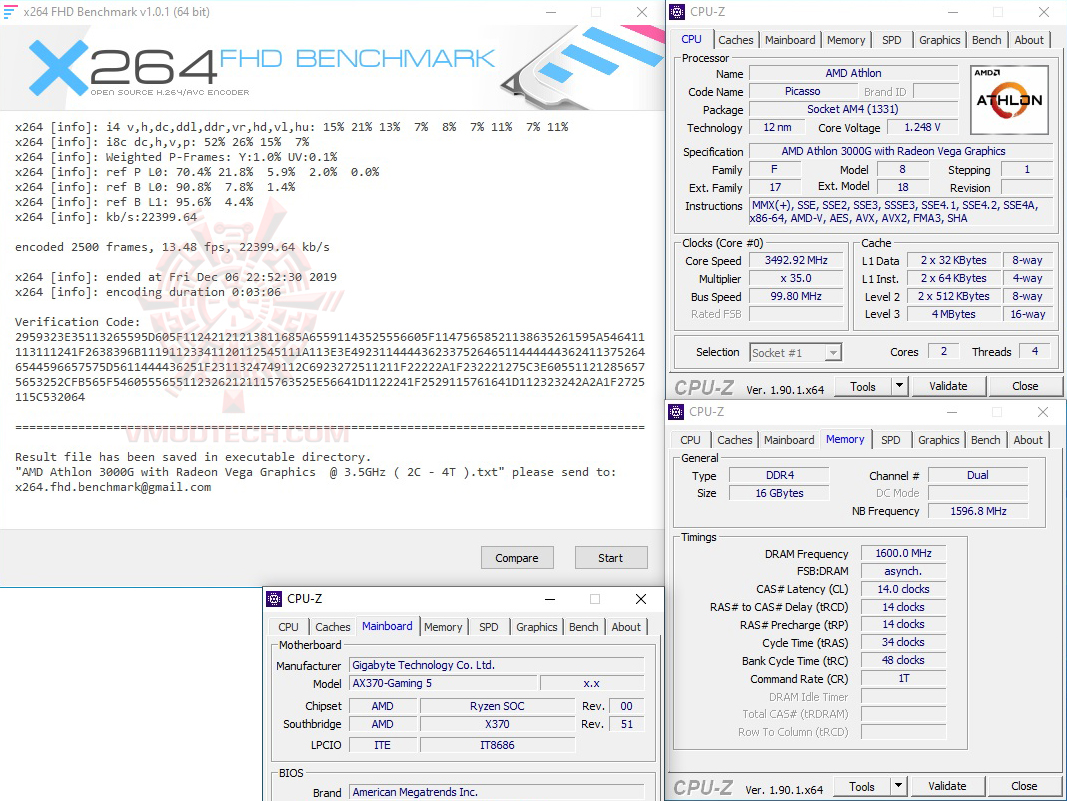Screen dimensions: 1067x801
Task: Select CPU tab in the Mainboard CPU-Z window
Action: [289, 627]
